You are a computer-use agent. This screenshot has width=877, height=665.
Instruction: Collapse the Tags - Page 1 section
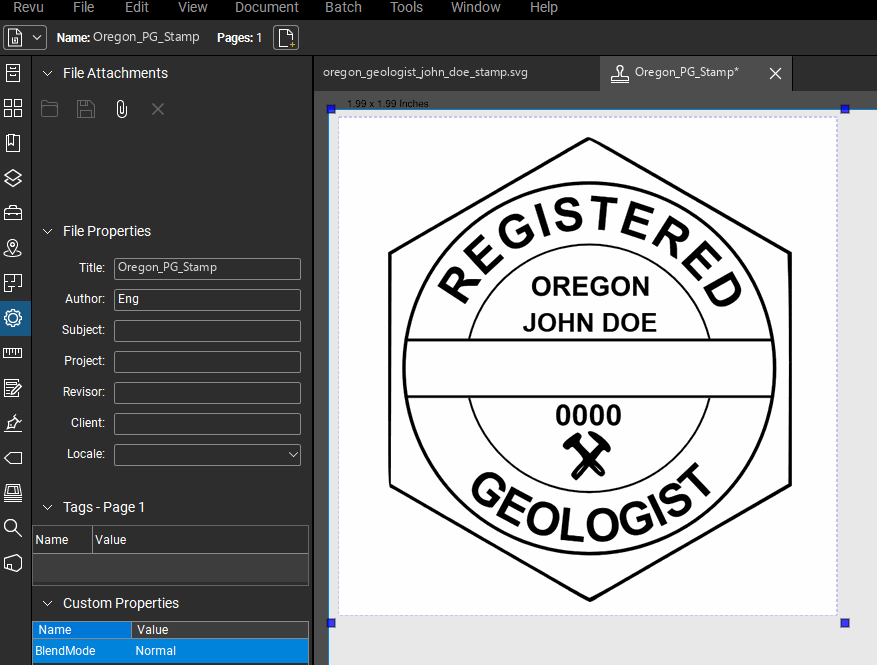coord(48,507)
